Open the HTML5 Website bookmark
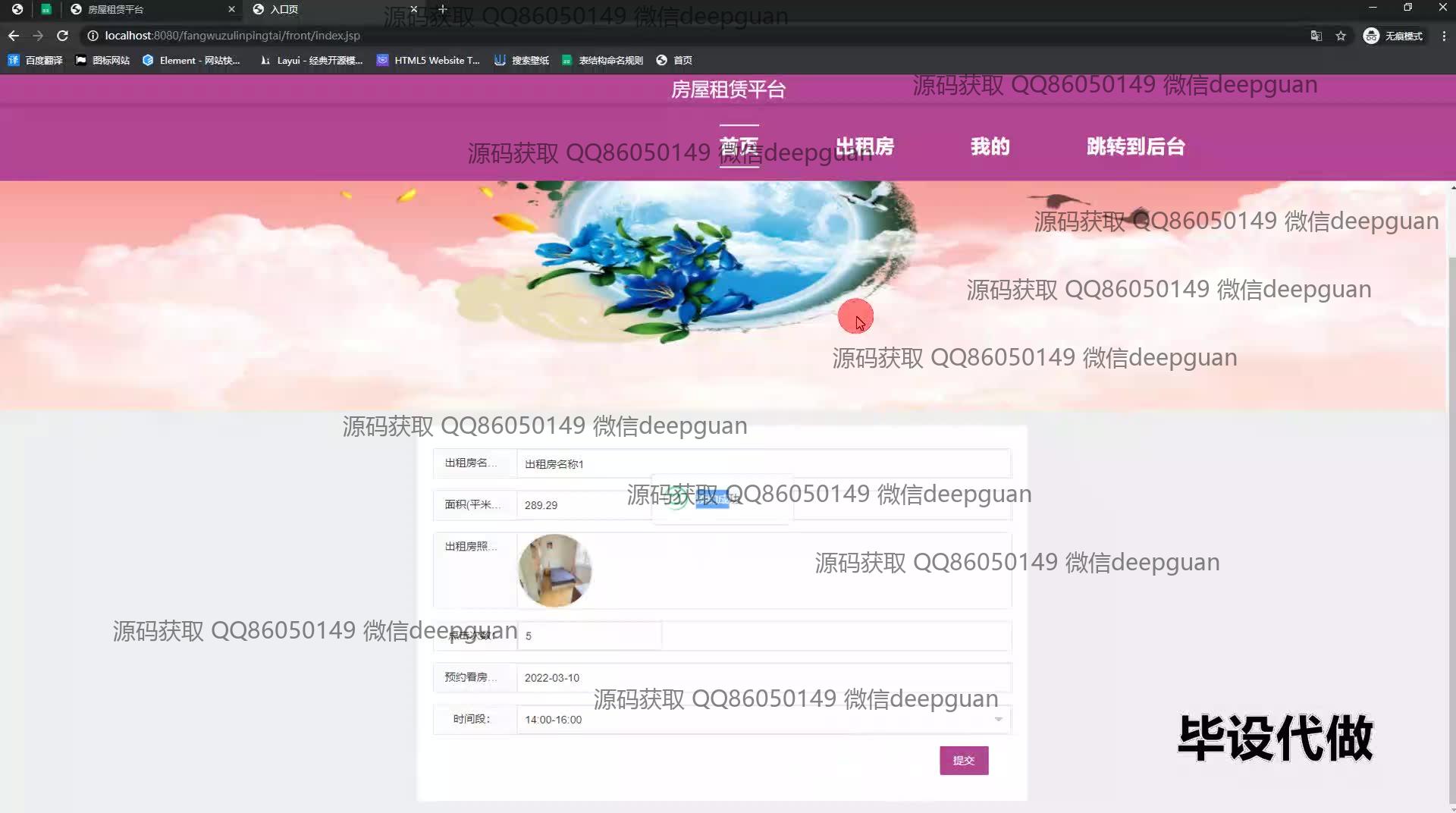The height and width of the screenshot is (813, 1456). pyautogui.click(x=428, y=61)
